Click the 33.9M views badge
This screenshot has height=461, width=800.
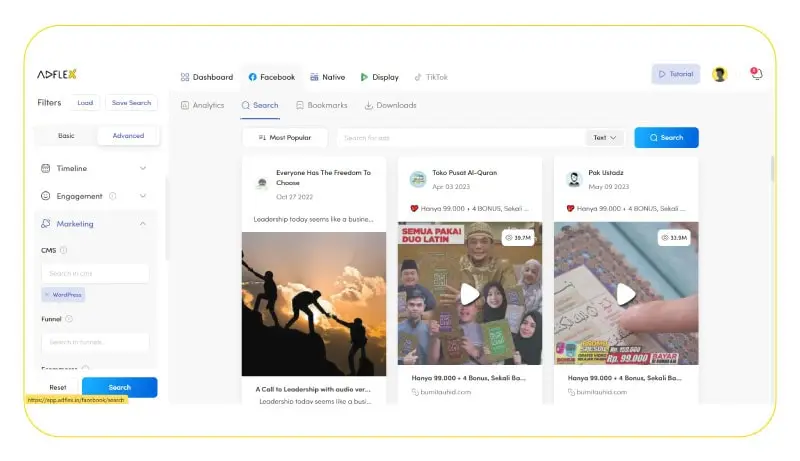[x=674, y=238]
